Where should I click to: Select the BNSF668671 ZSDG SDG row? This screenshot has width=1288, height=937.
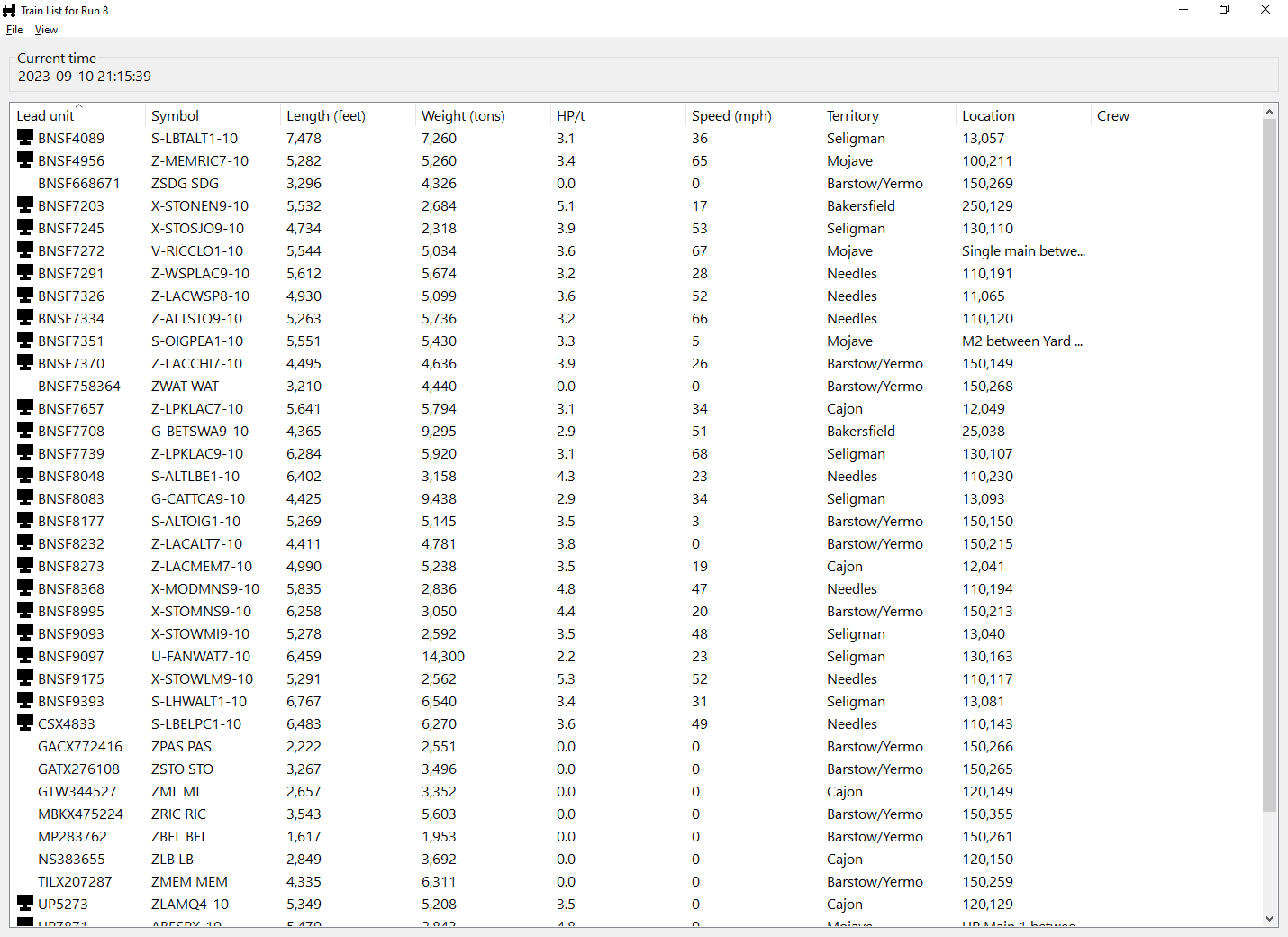79,183
